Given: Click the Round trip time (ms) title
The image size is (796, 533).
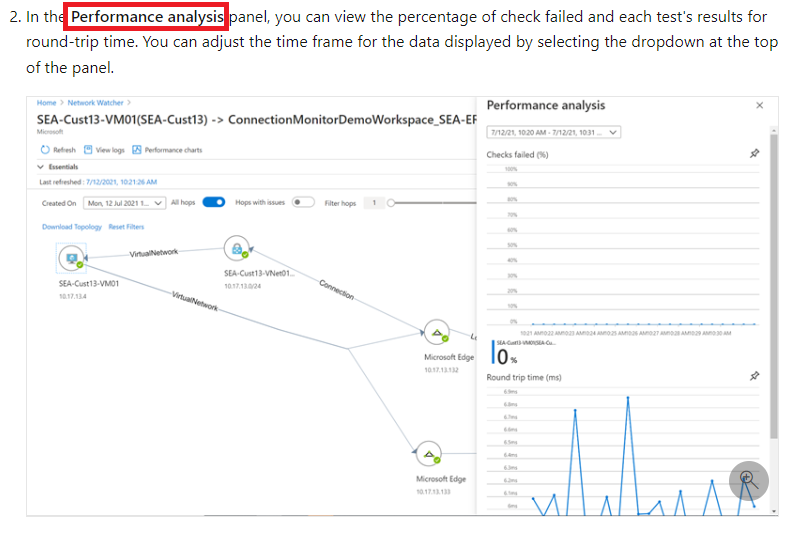Looking at the screenshot, I should [x=524, y=377].
